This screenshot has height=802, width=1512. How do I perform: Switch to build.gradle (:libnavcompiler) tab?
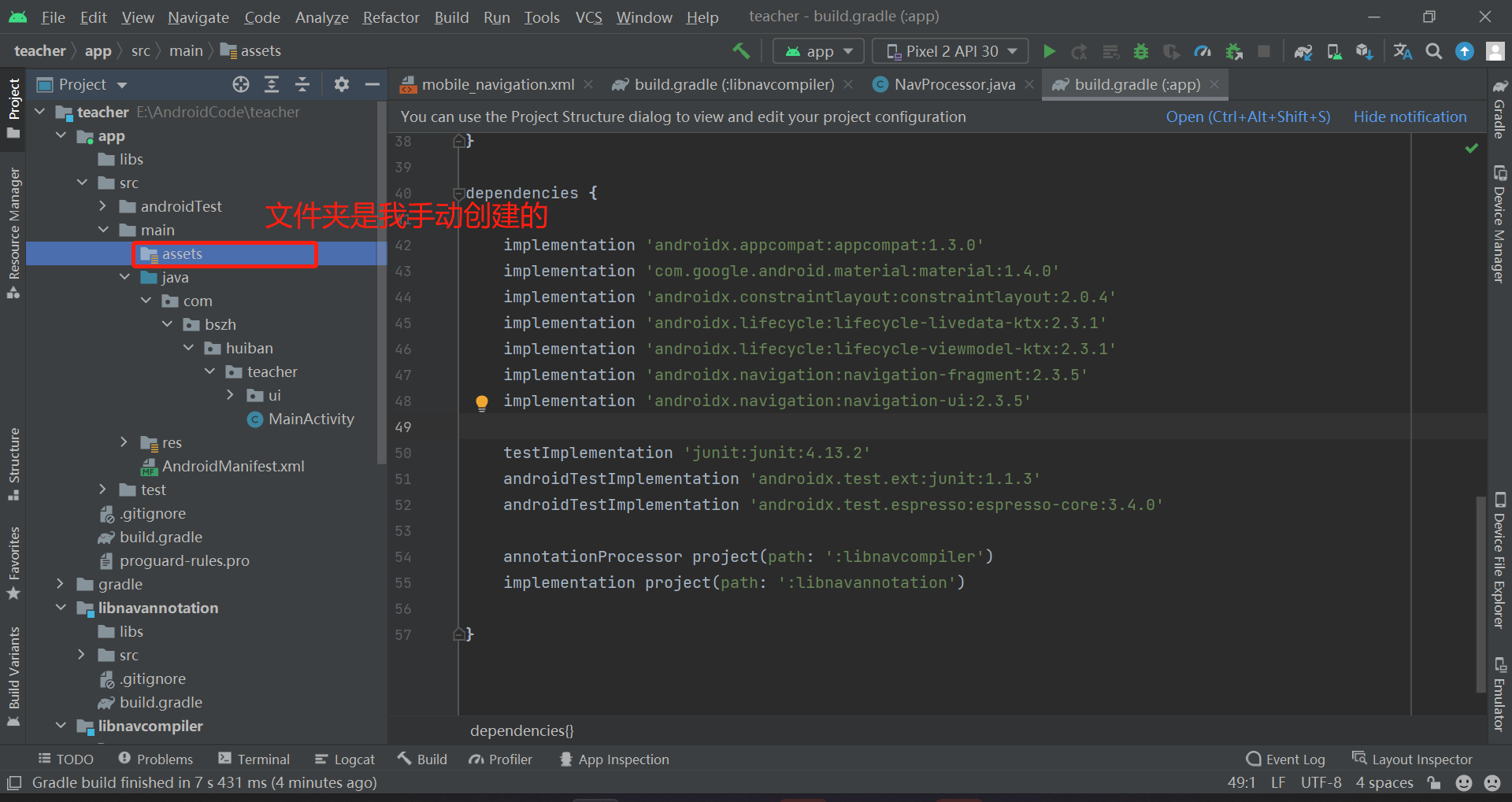point(732,84)
